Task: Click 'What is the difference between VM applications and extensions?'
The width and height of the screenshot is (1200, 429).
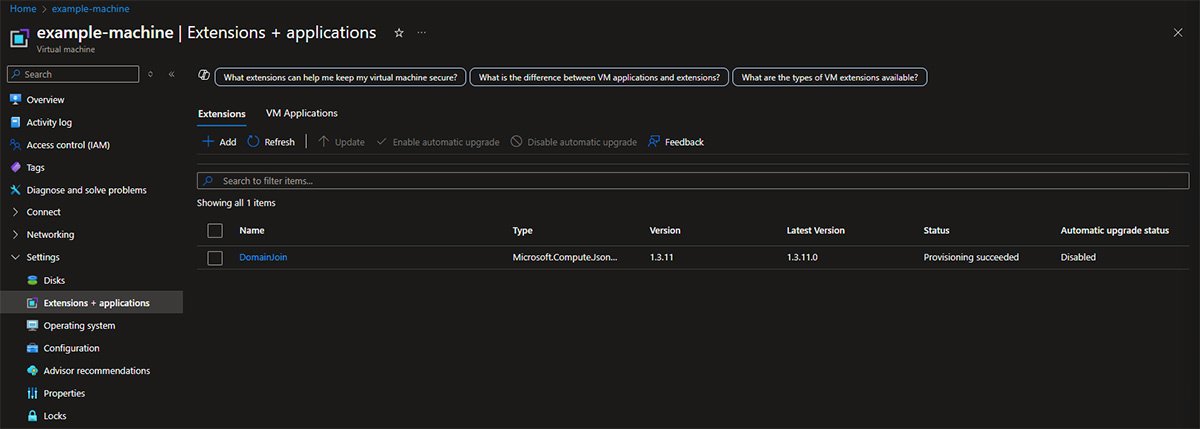Action: point(598,77)
